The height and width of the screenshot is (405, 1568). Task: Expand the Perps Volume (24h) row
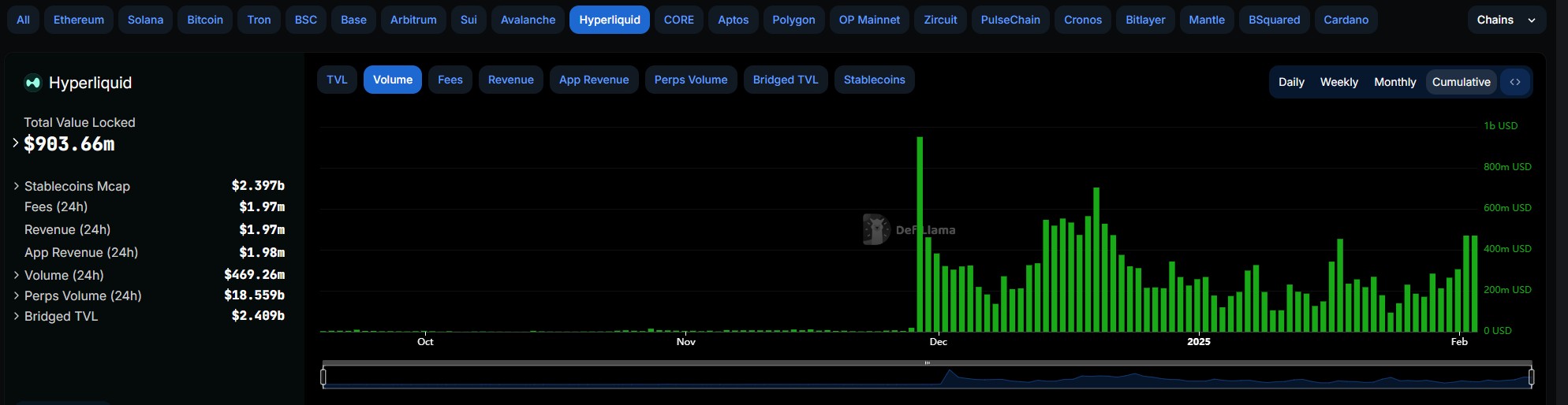(x=16, y=295)
